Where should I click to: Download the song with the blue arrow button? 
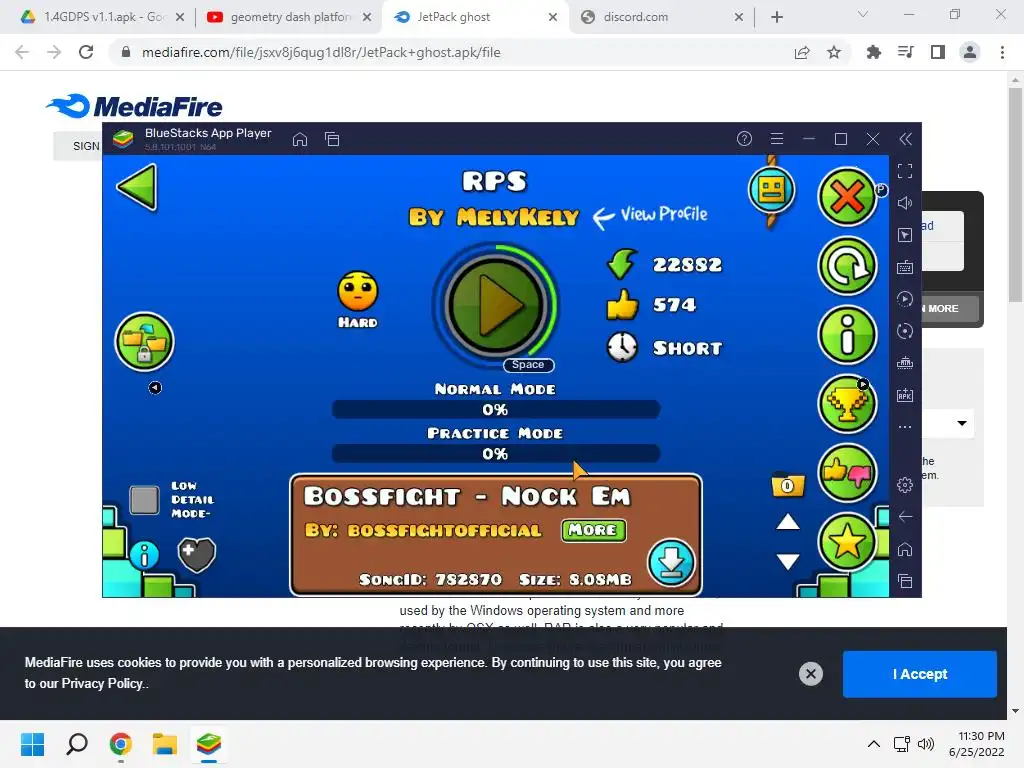pyautogui.click(x=671, y=562)
